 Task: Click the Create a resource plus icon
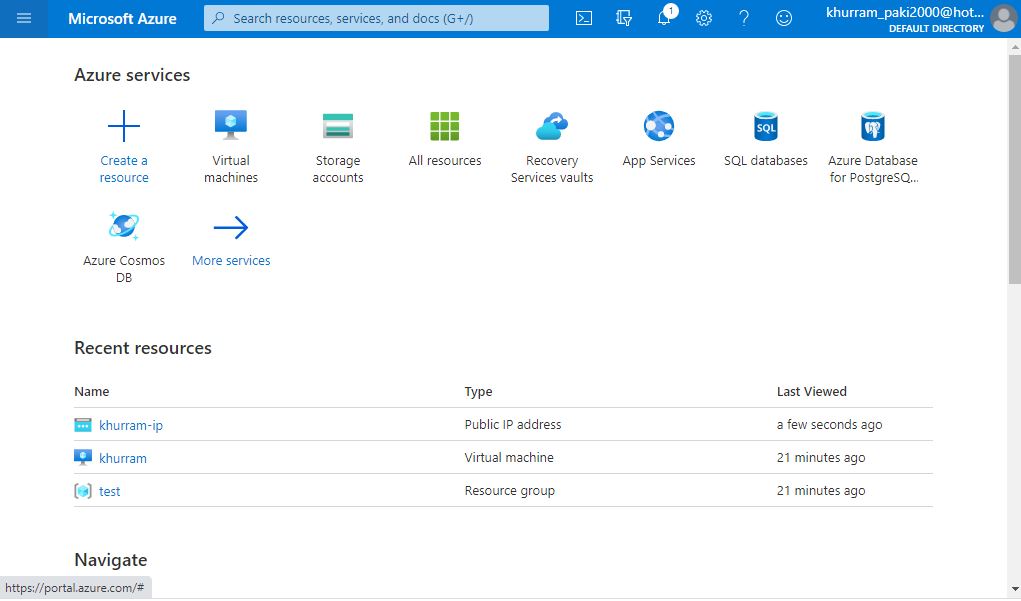coord(124,126)
